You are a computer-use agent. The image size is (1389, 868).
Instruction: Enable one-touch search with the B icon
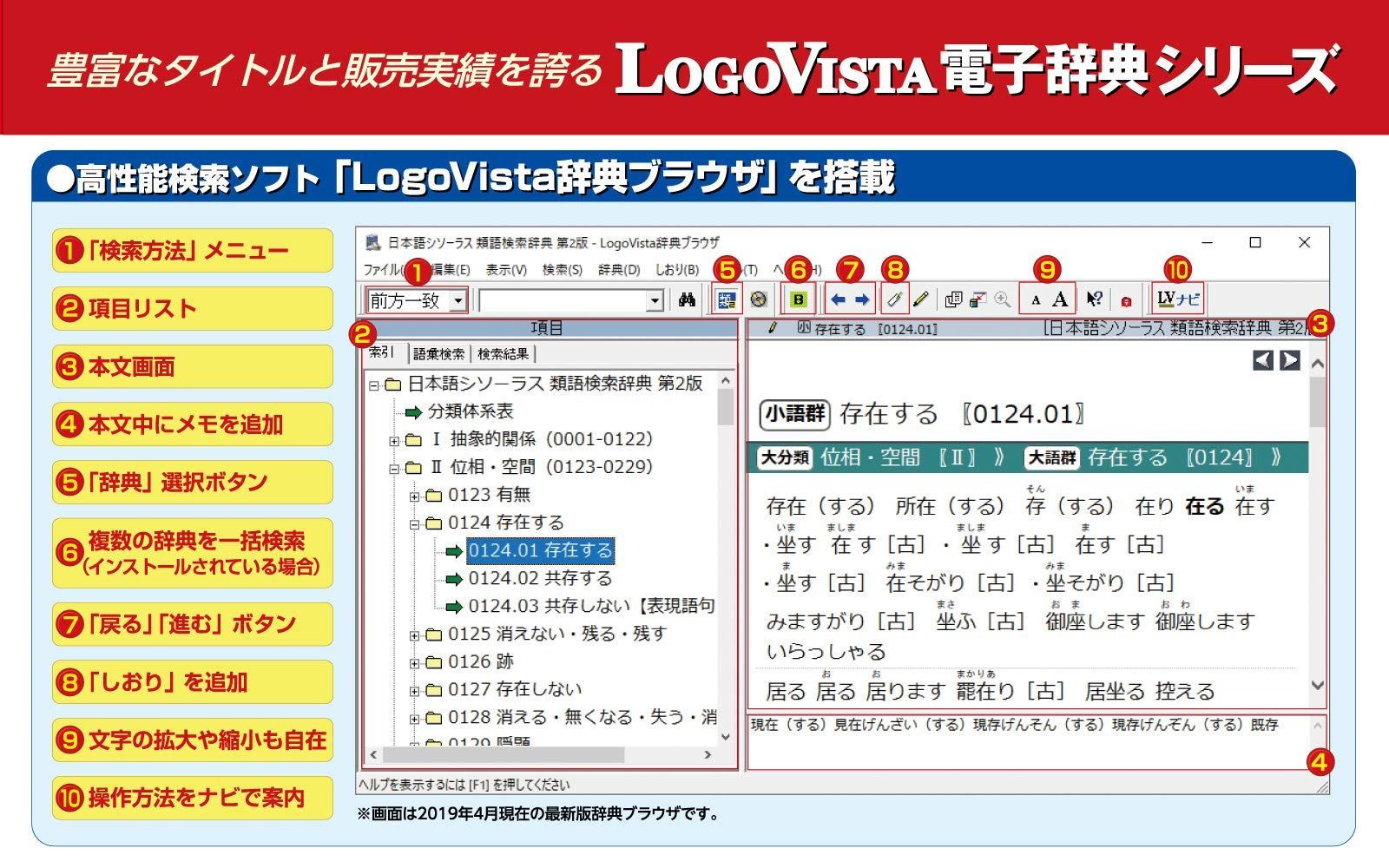[x=800, y=299]
